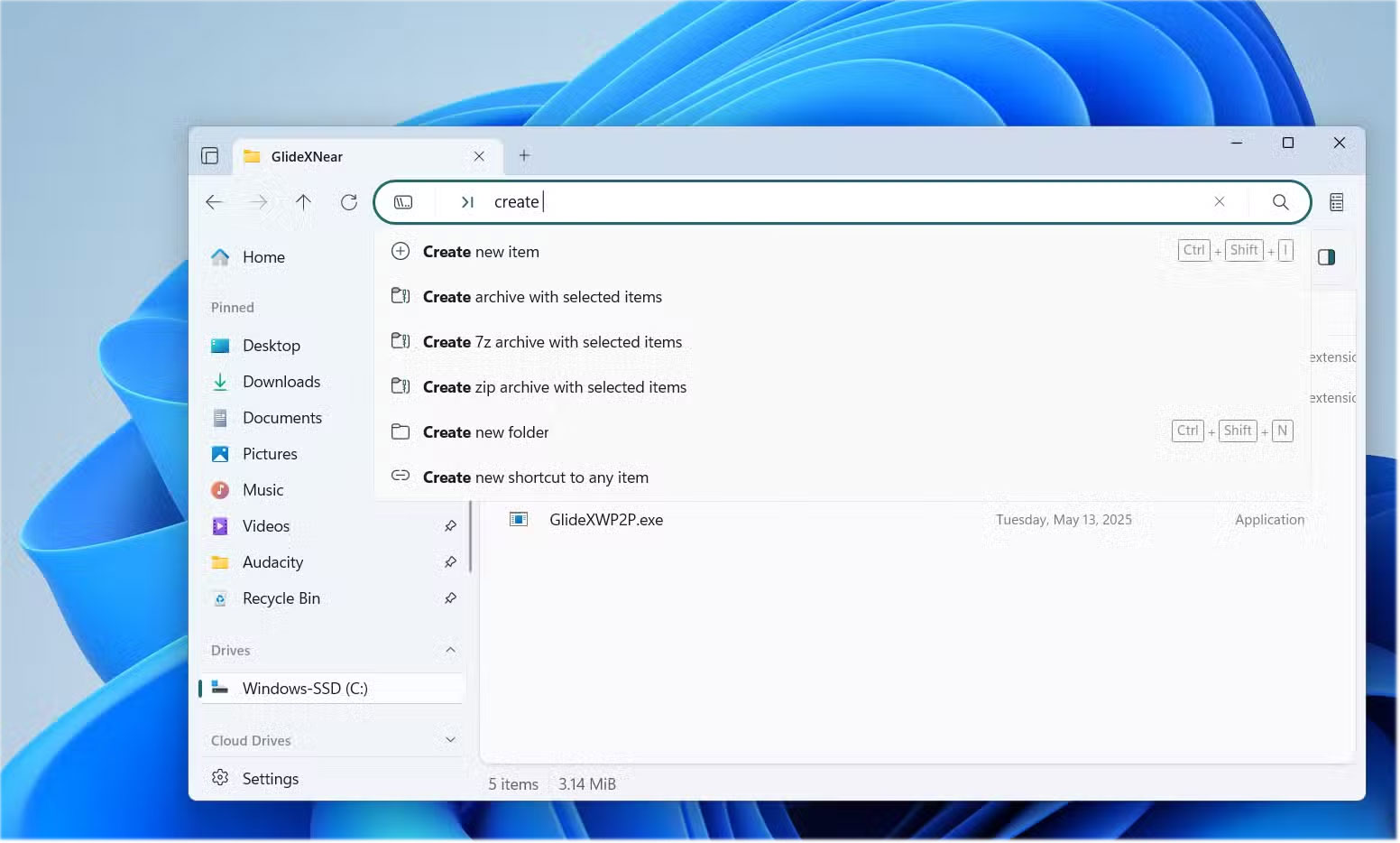Image resolution: width=1400 pixels, height=843 pixels.
Task: Unpin Videos from the sidebar
Action: (x=450, y=525)
